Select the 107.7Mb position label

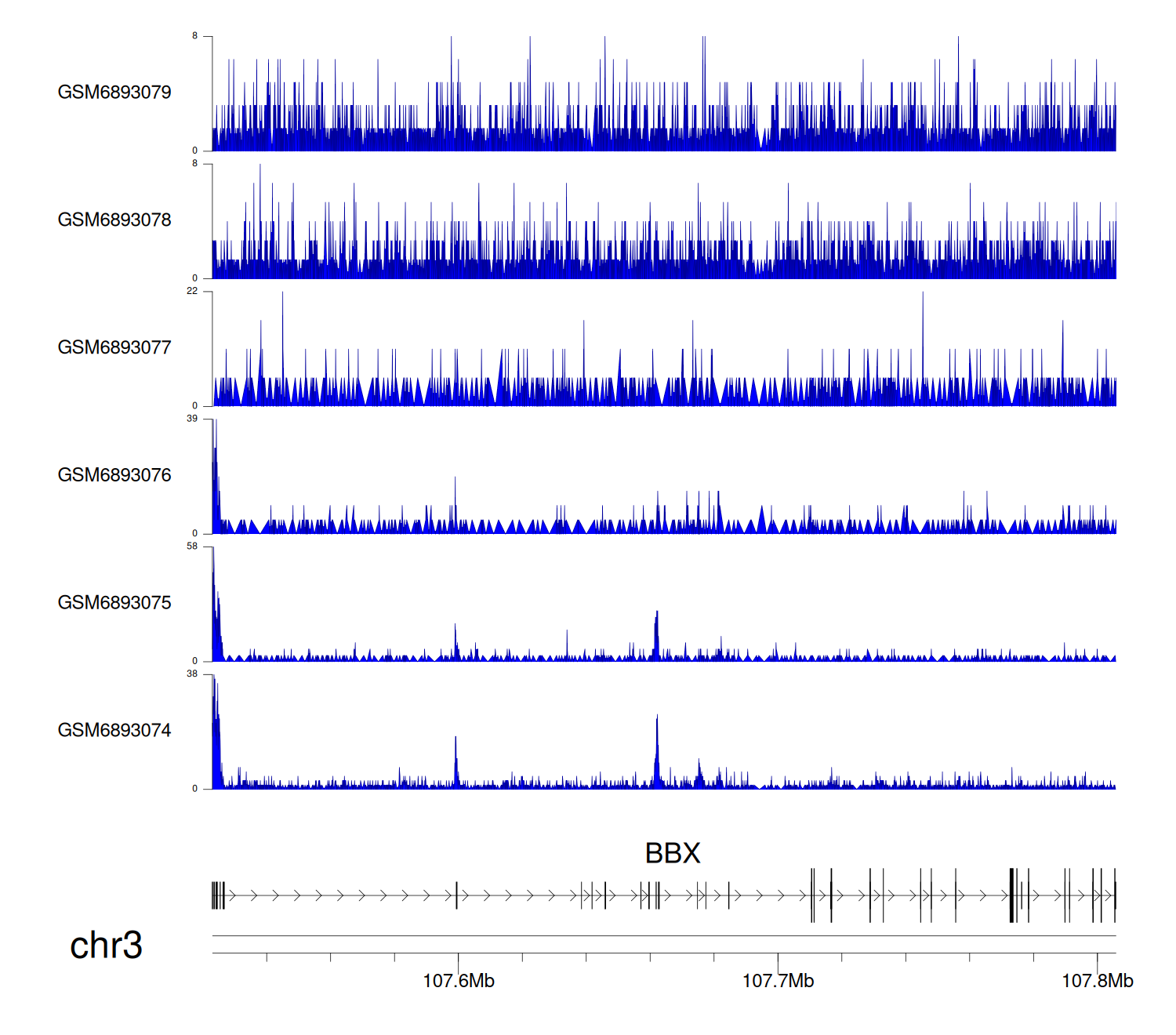778,981
